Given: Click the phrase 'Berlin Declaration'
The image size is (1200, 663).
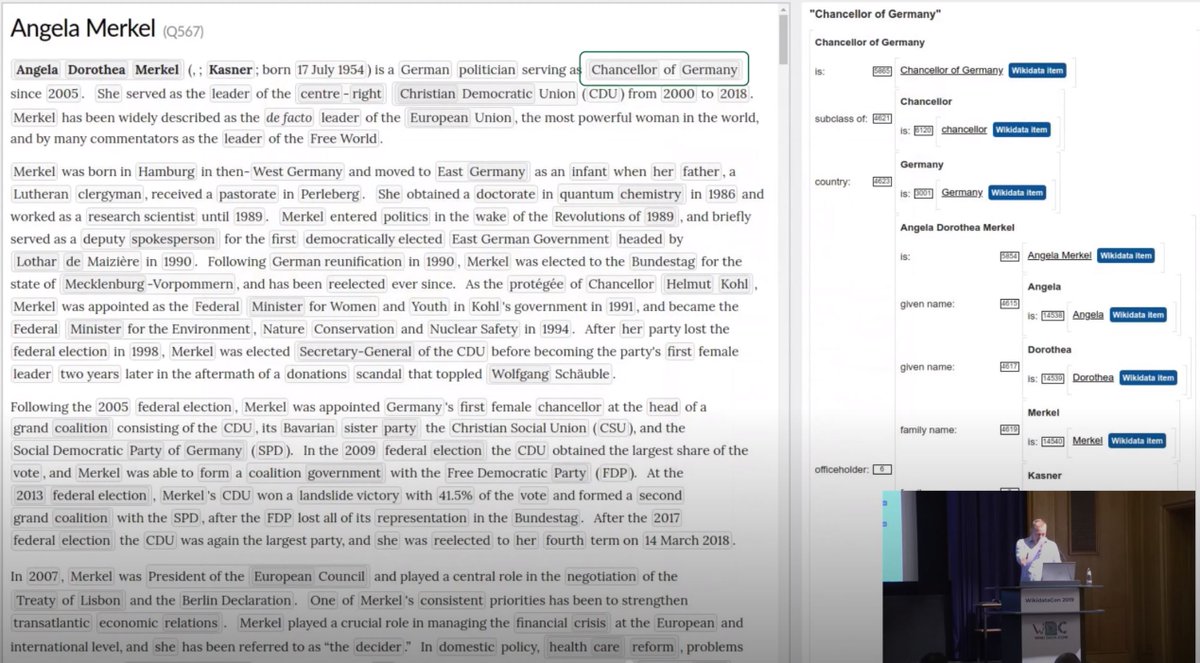Looking at the screenshot, I should tap(237, 601).
